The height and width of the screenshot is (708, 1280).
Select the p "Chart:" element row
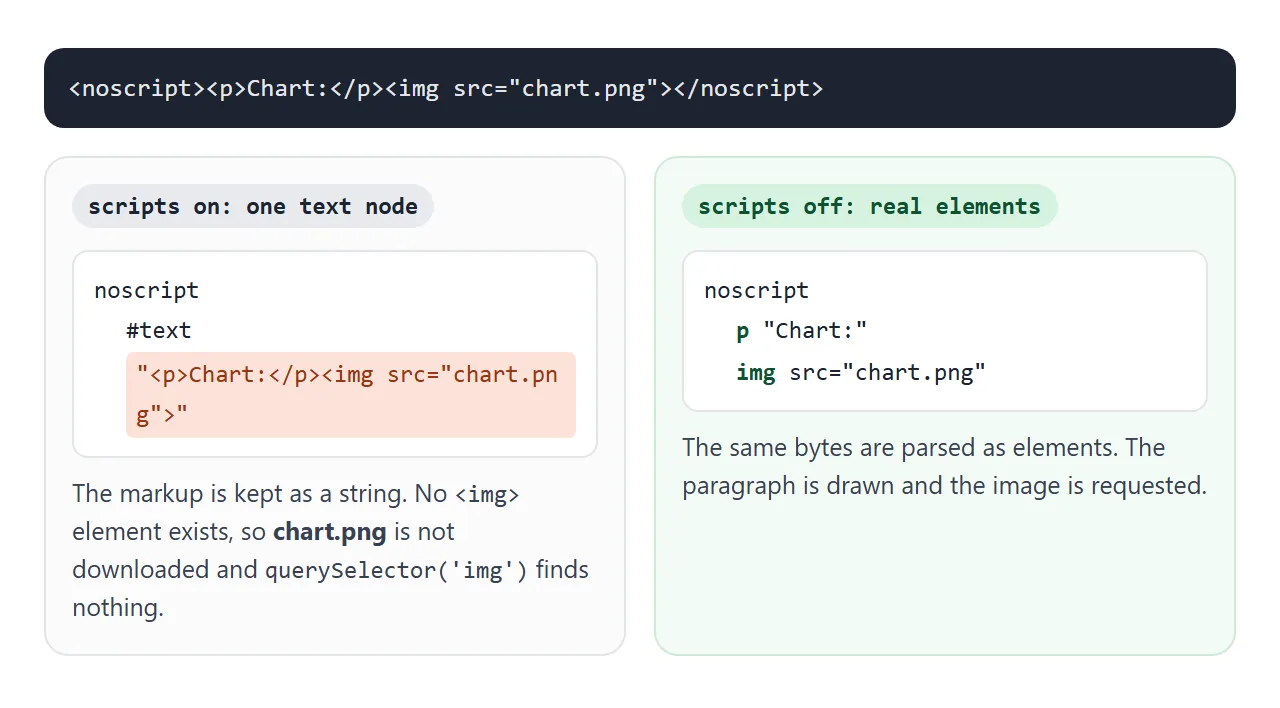(802, 331)
